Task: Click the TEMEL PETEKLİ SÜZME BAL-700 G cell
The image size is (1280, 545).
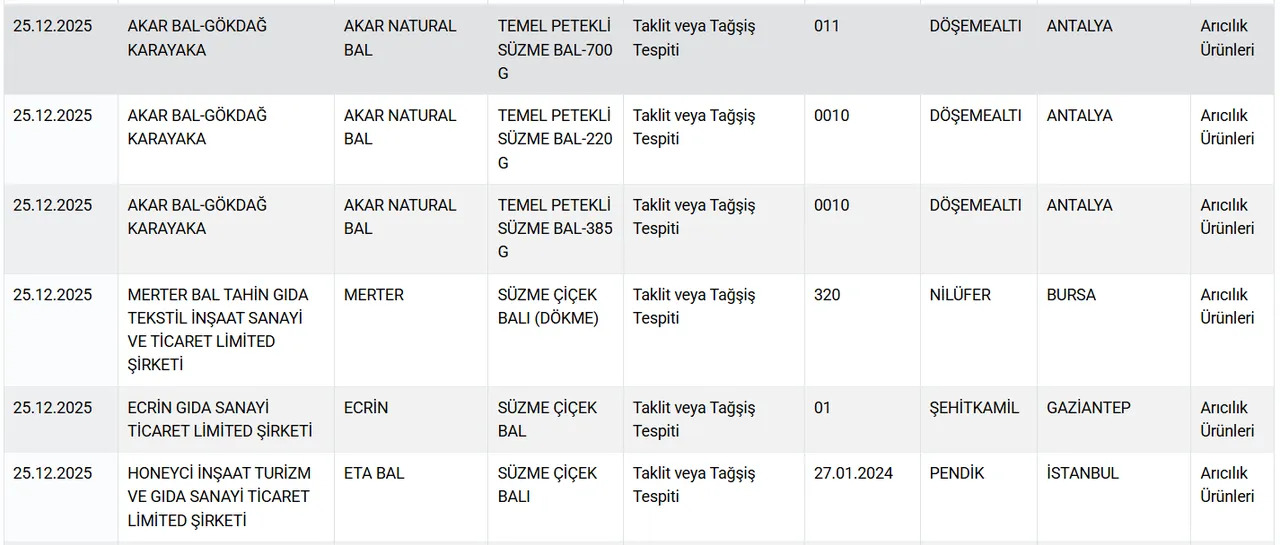Action: click(554, 50)
